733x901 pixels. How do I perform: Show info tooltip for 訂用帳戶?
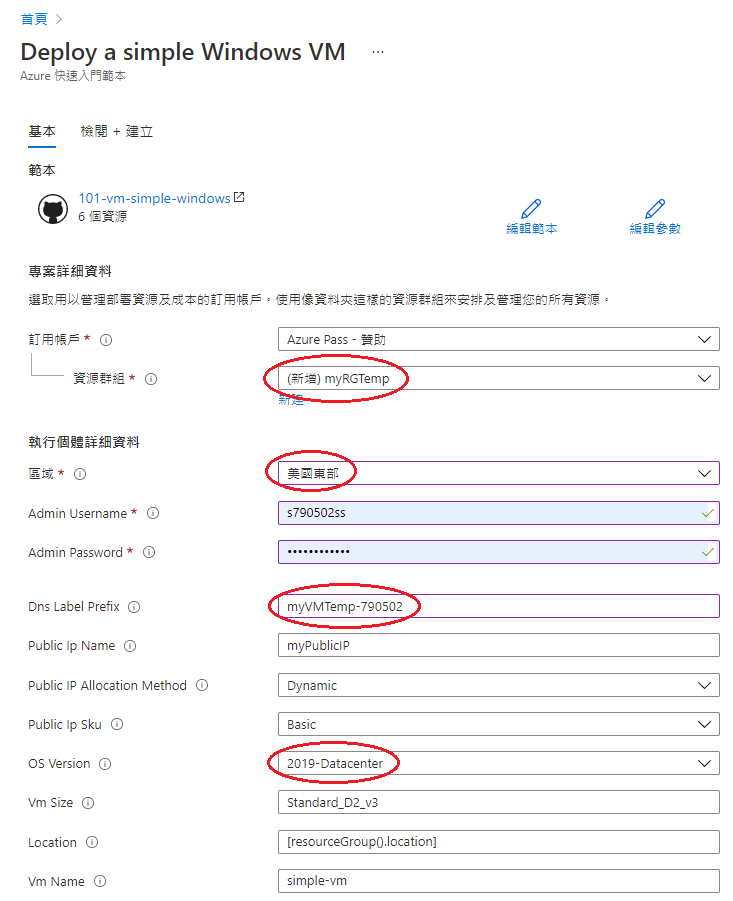coord(106,340)
